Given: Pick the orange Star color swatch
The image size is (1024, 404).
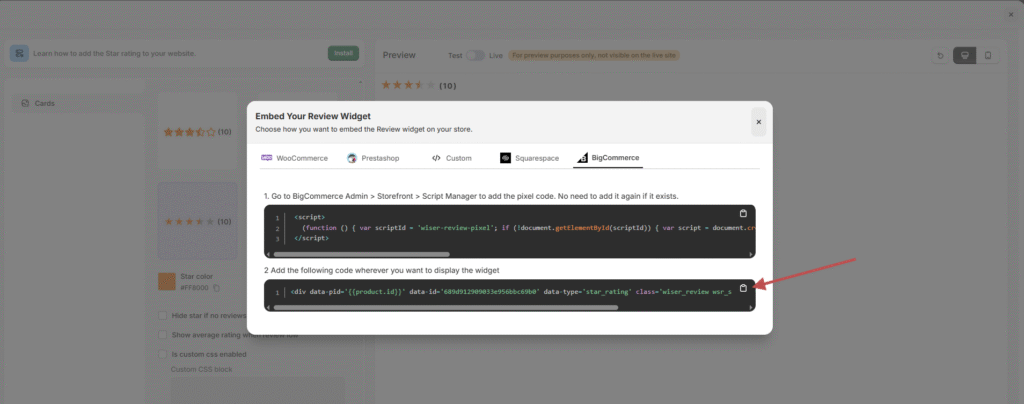Looking at the screenshot, I should click(166, 282).
